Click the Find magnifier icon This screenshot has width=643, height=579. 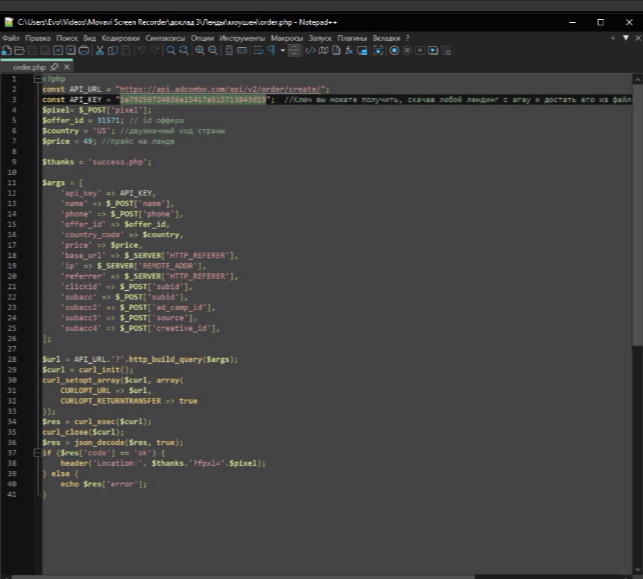click(x=169, y=50)
